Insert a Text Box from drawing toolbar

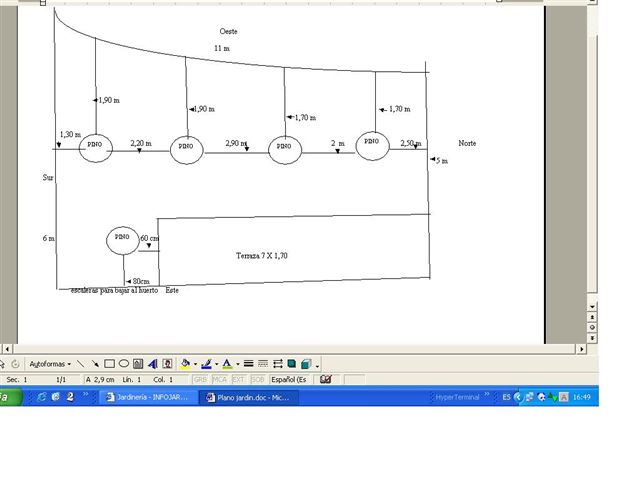click(138, 364)
